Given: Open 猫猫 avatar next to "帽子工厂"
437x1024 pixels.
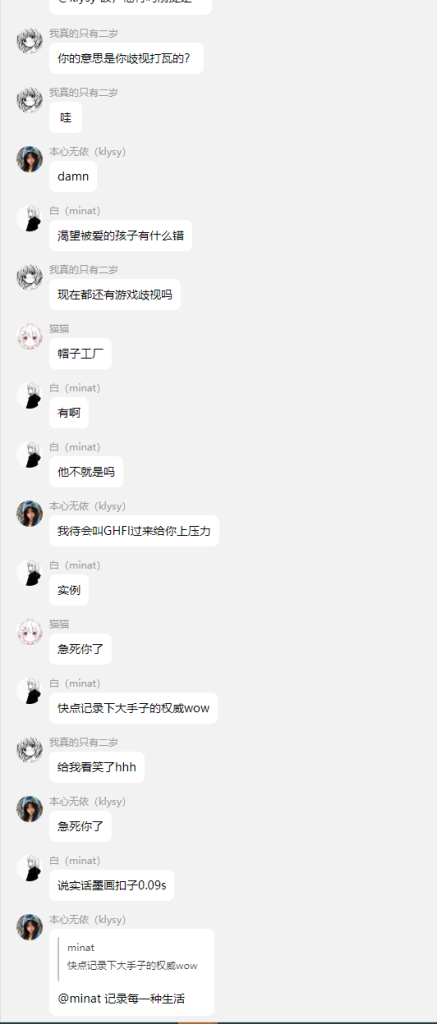Looking at the screenshot, I should (x=29, y=336).
